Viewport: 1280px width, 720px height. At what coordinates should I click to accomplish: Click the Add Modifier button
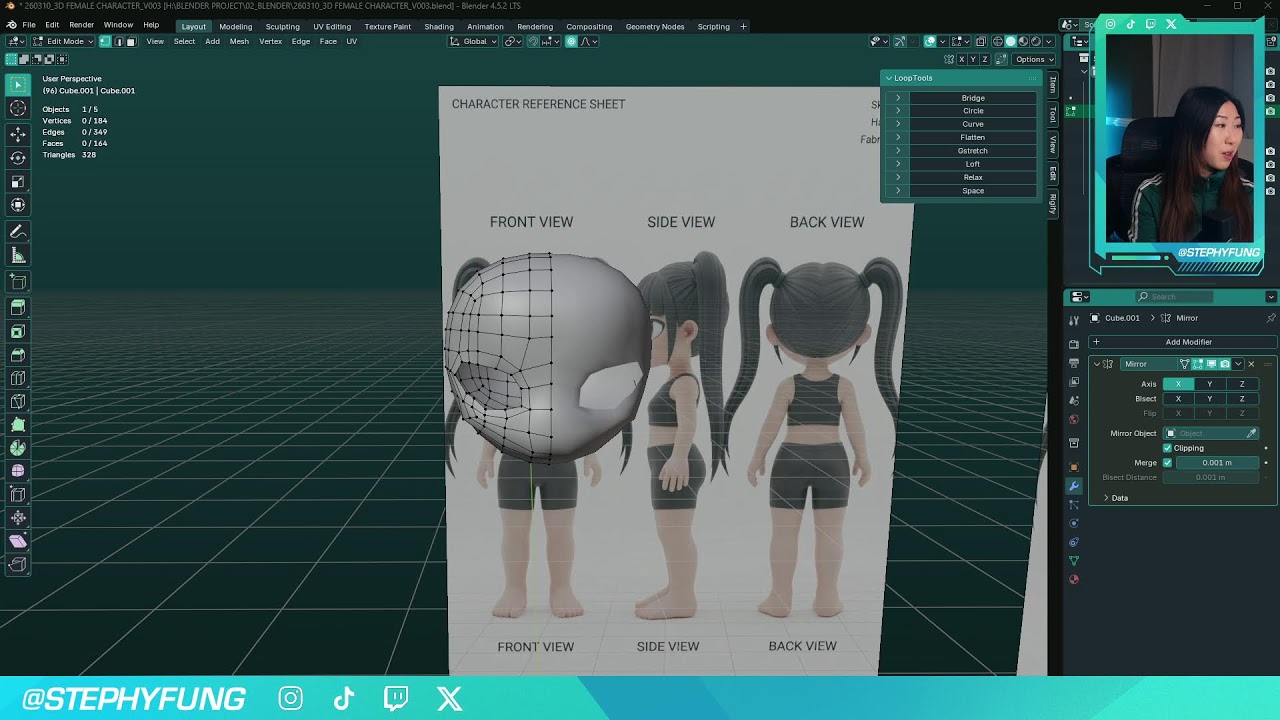1181,342
